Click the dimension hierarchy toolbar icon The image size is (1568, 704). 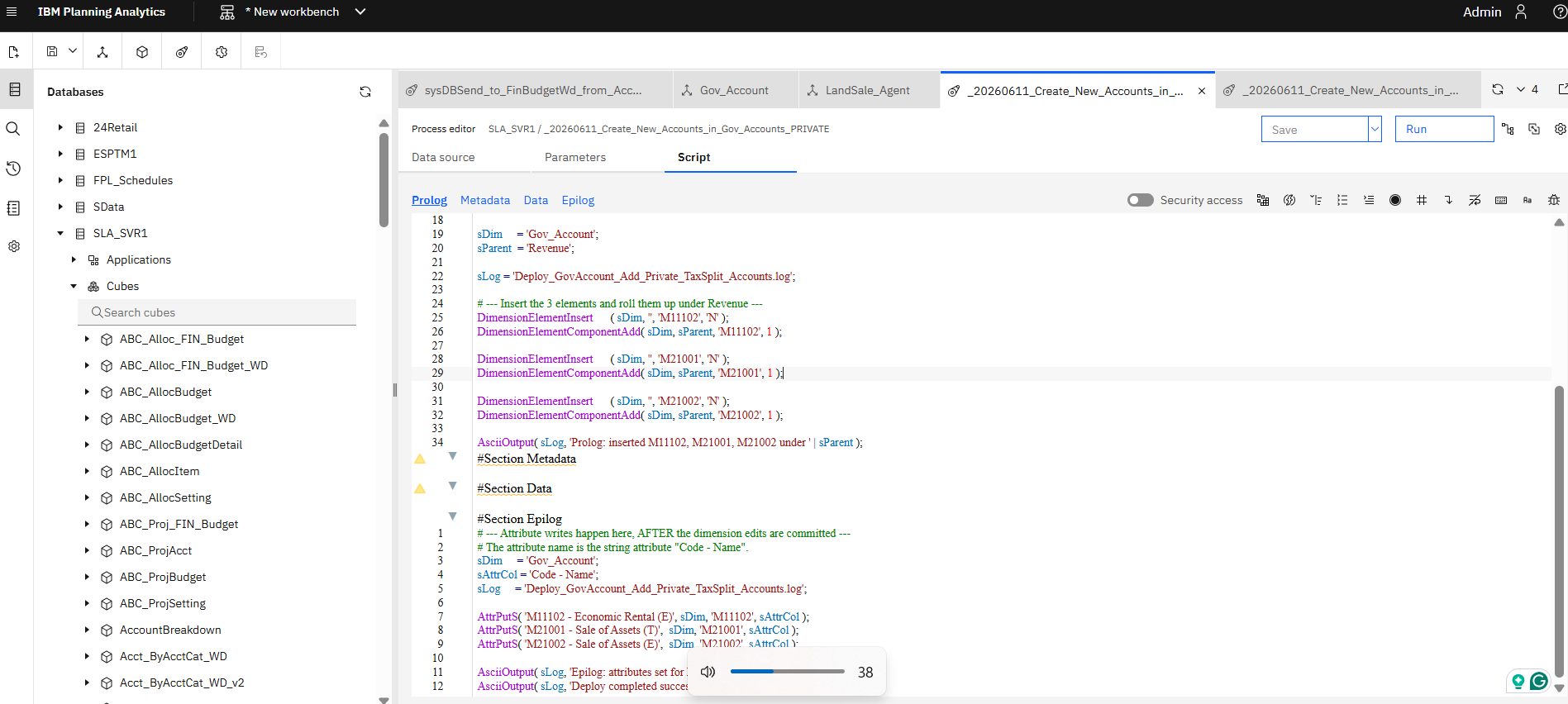click(x=102, y=52)
